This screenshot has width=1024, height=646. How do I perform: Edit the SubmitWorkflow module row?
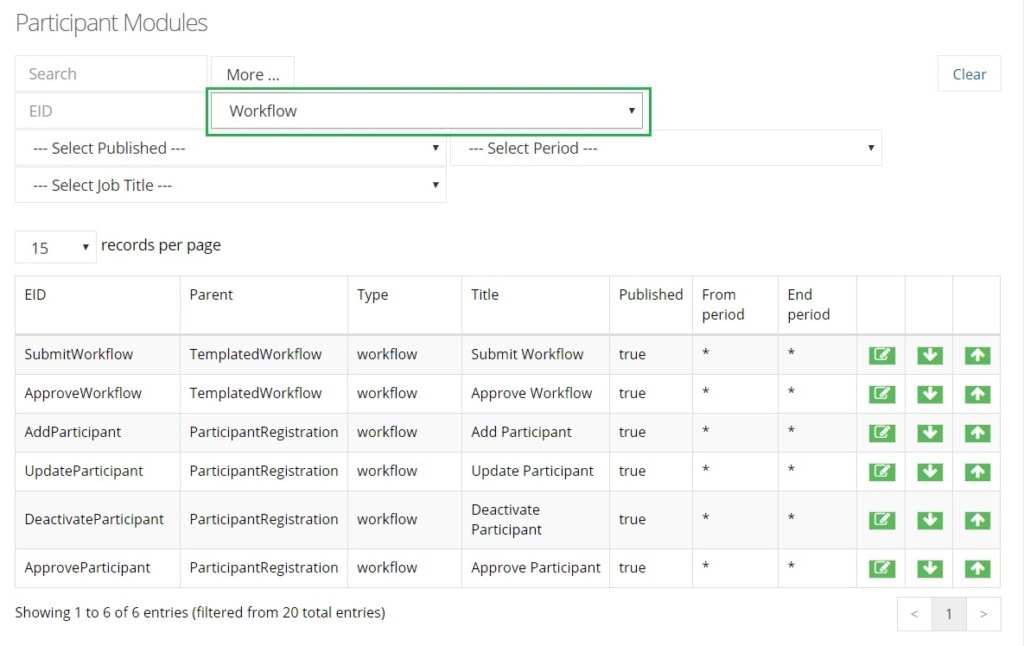[882, 355]
